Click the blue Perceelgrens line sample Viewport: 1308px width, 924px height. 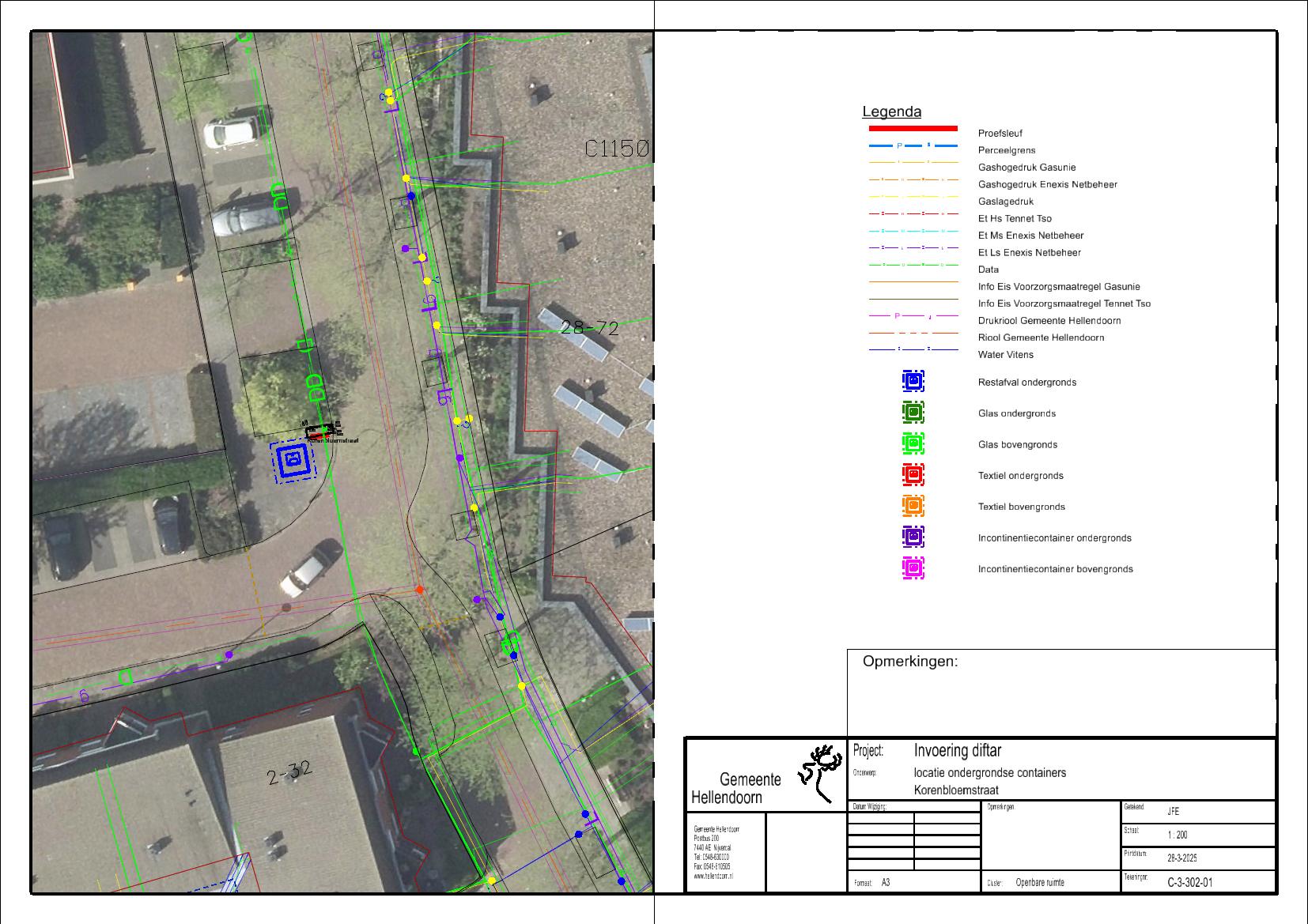coord(913,146)
